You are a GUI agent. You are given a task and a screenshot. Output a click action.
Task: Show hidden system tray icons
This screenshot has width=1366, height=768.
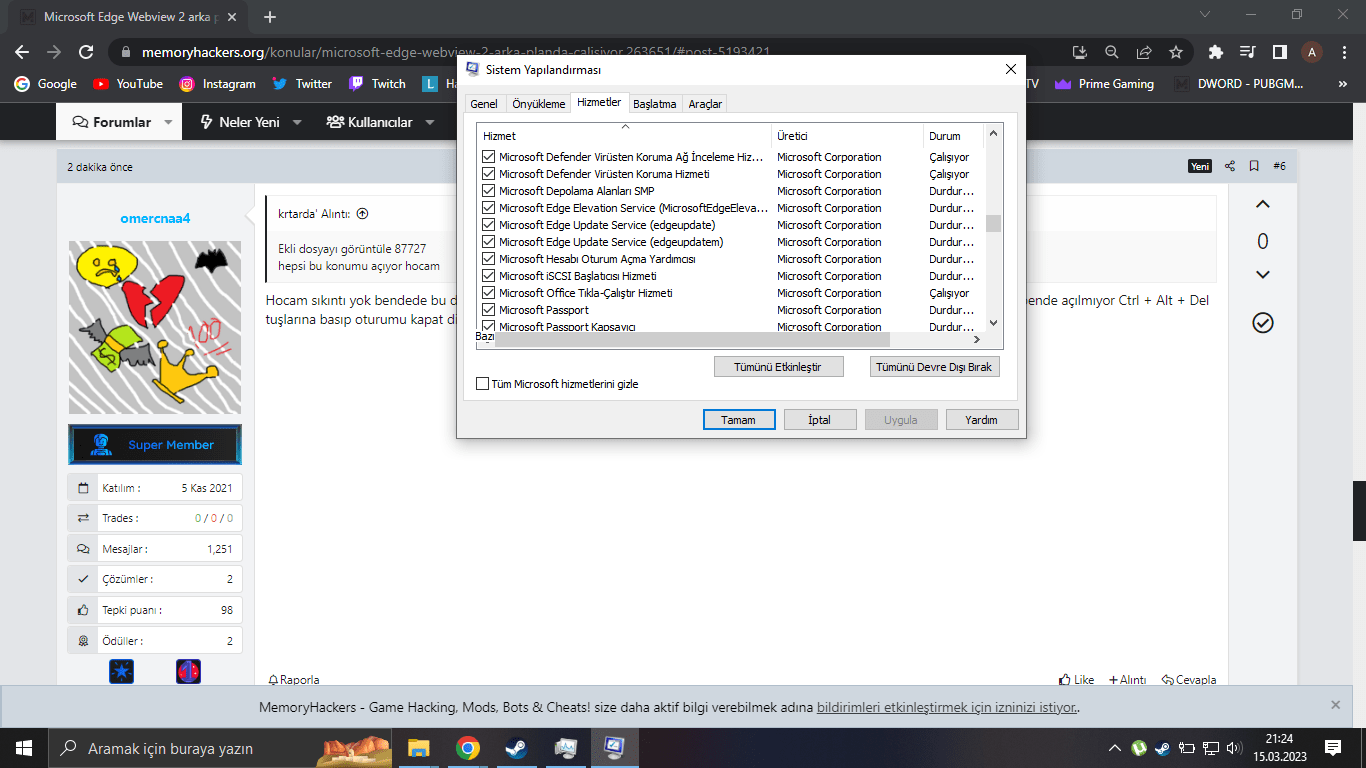coord(1115,748)
